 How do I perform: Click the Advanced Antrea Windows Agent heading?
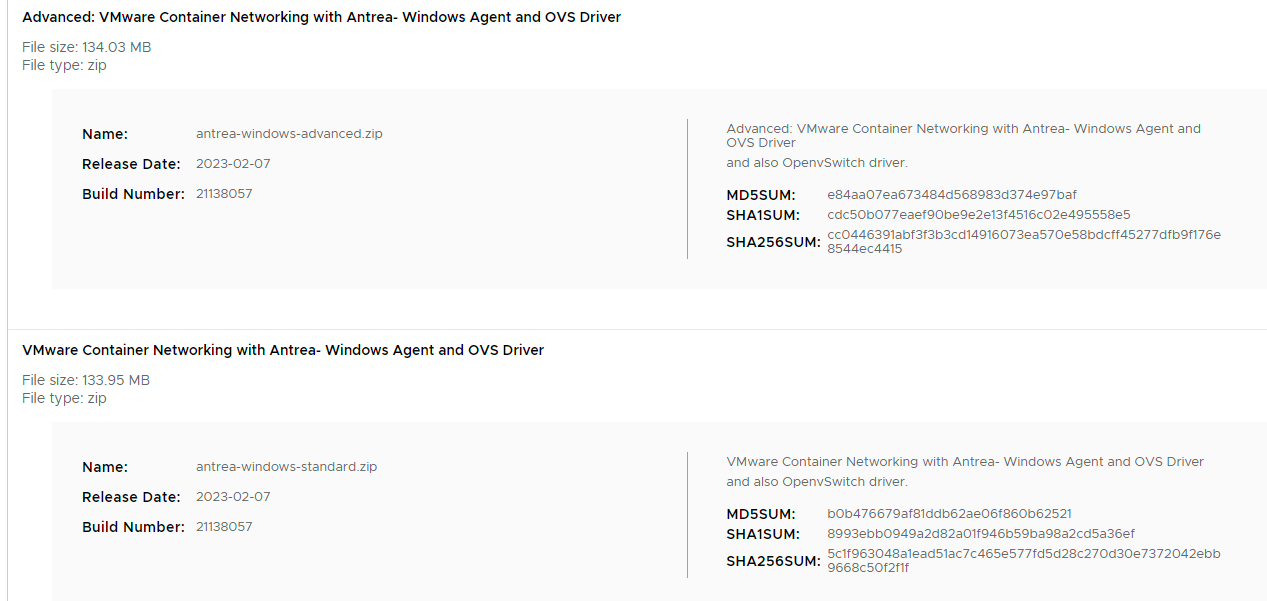pos(321,17)
